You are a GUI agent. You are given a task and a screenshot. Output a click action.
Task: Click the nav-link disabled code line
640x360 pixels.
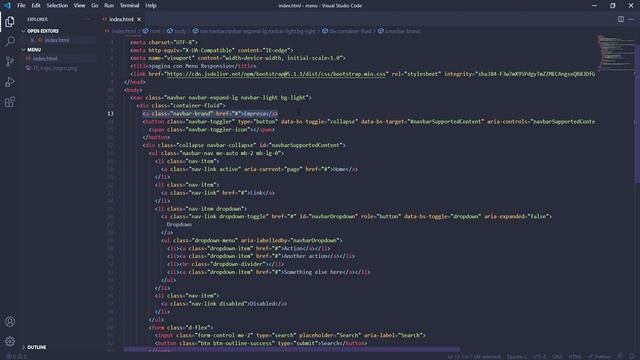(x=224, y=304)
